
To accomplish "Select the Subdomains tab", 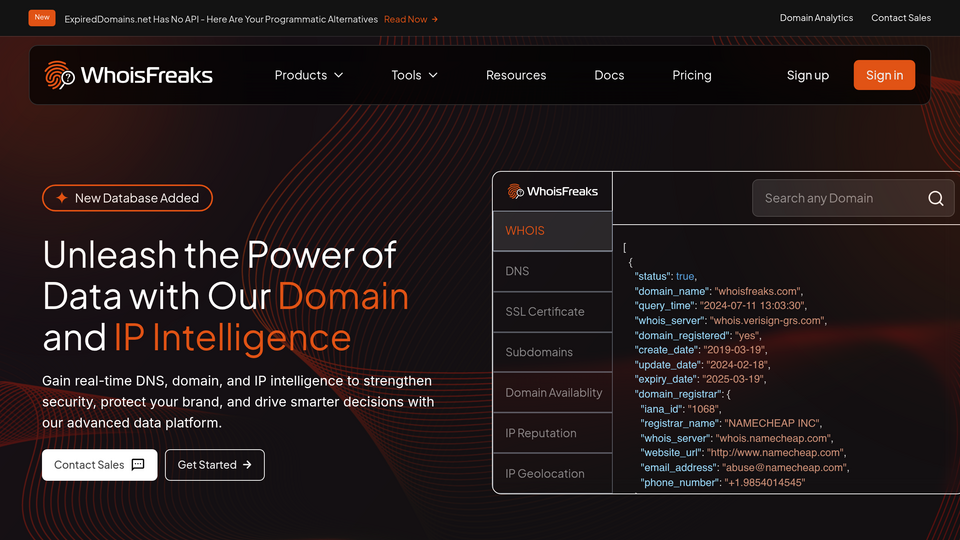I will coord(552,352).
